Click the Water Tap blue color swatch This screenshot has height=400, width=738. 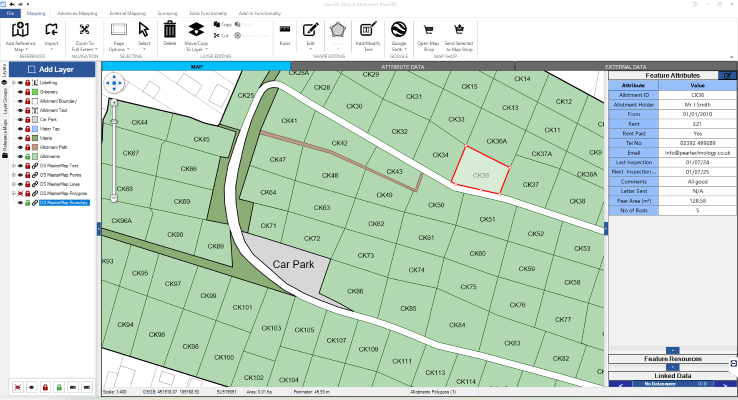(x=35, y=129)
